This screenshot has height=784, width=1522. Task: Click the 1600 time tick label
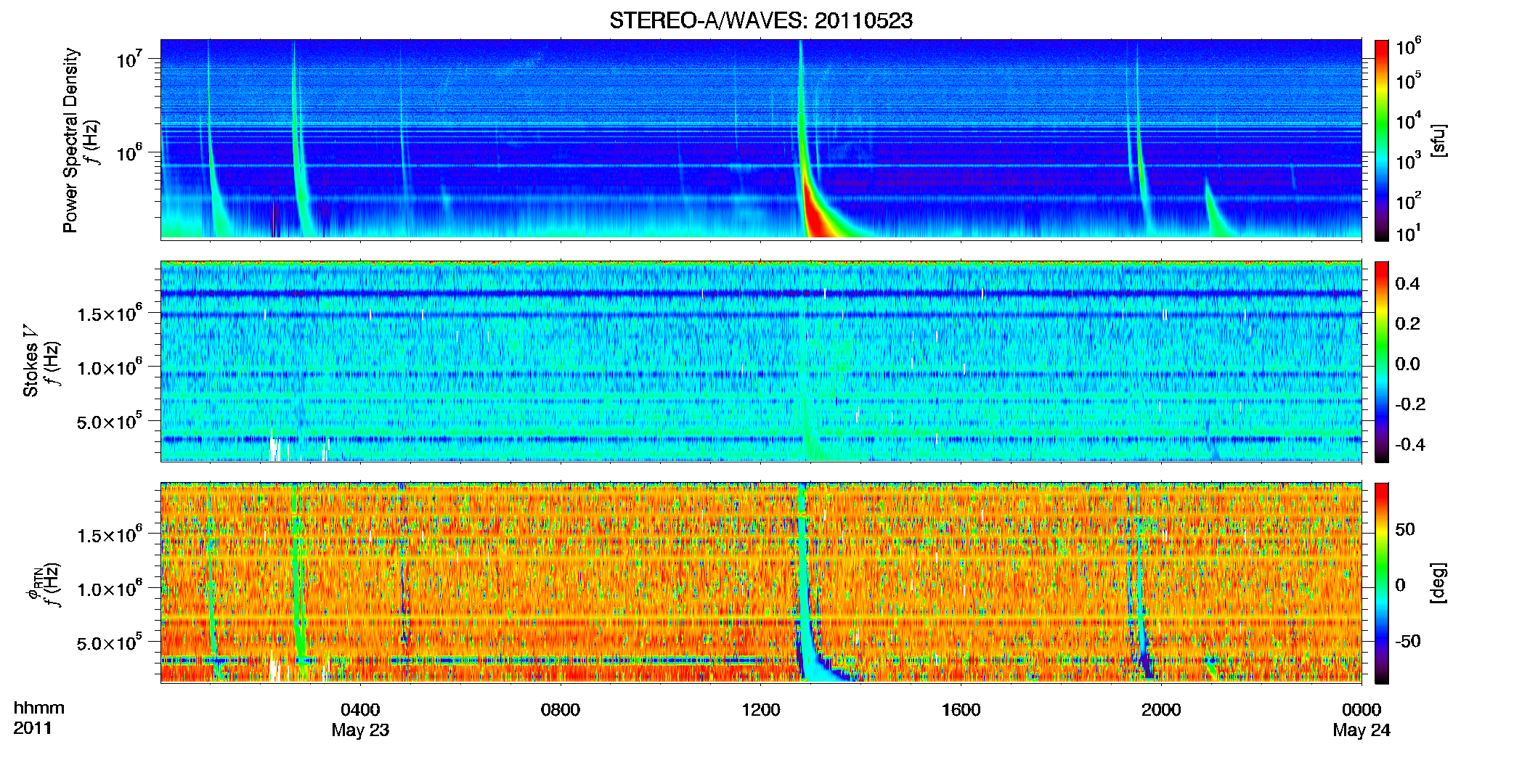click(x=961, y=709)
